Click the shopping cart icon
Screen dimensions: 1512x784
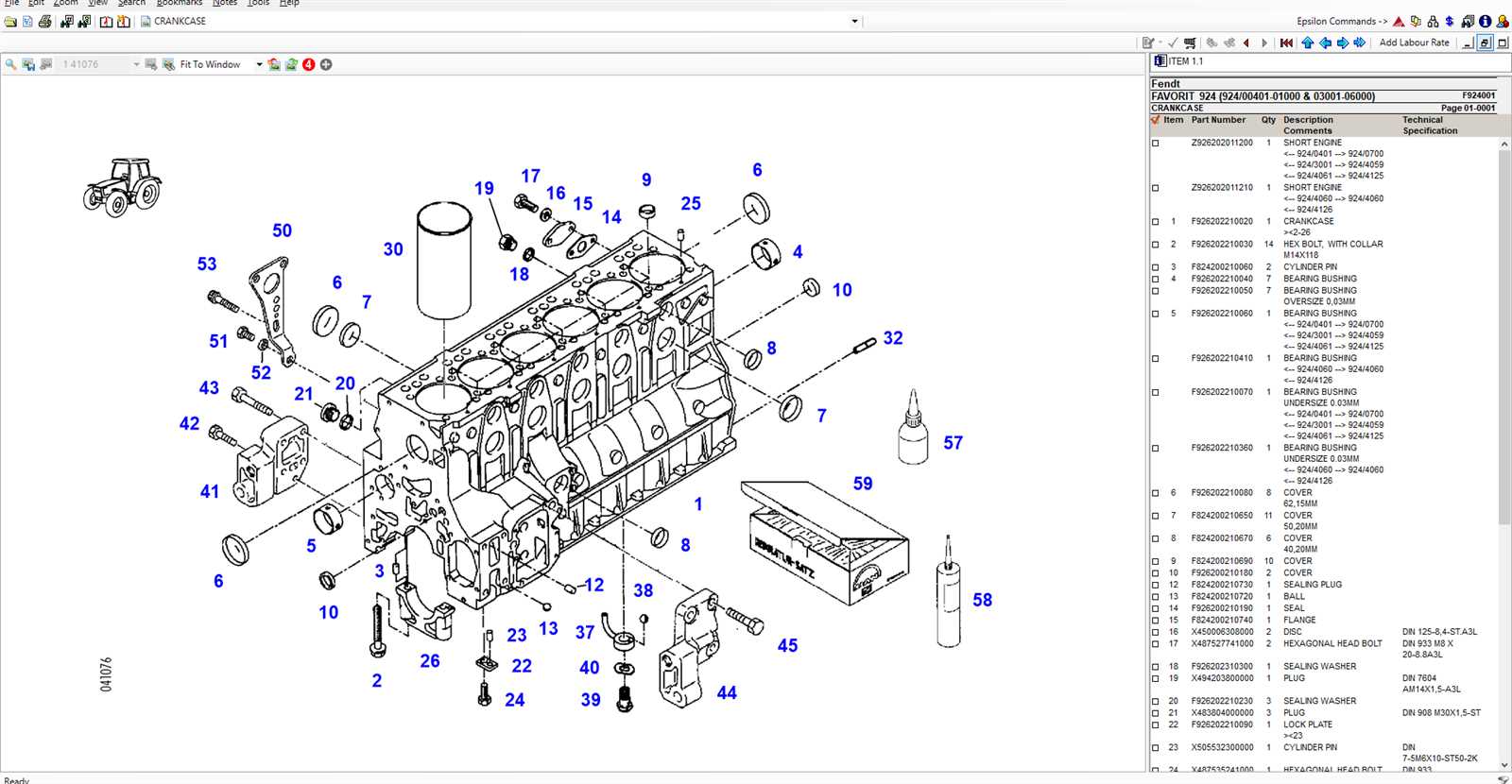point(1190,43)
